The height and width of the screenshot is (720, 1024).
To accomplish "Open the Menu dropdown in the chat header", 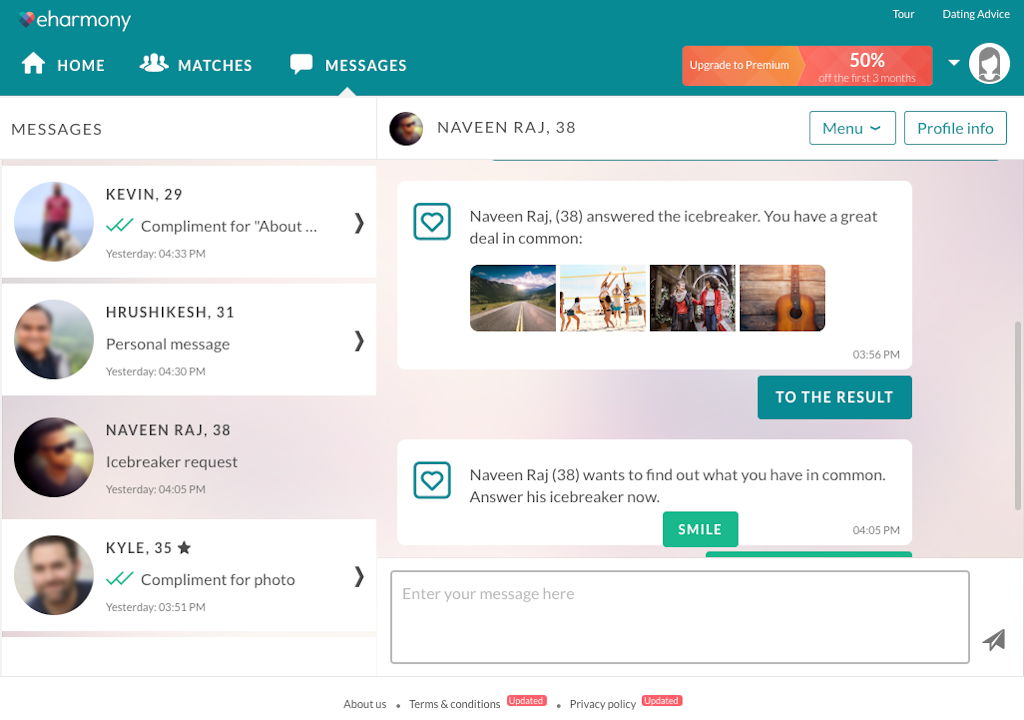I will click(x=852, y=128).
